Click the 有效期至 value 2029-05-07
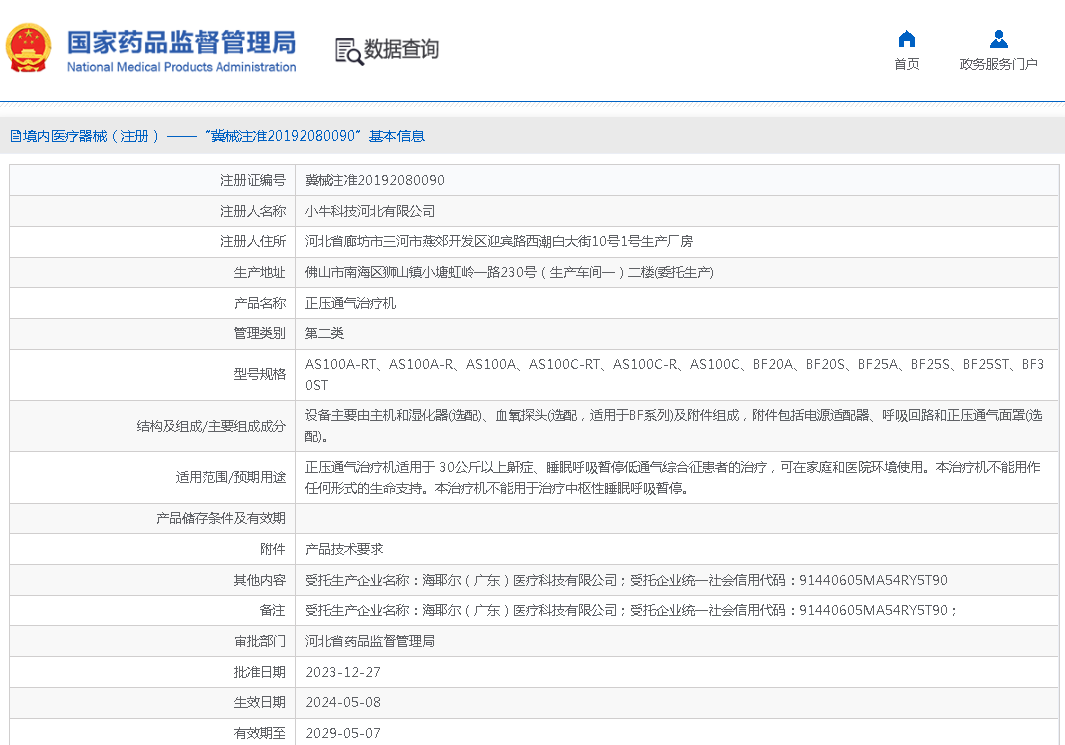 coord(342,733)
